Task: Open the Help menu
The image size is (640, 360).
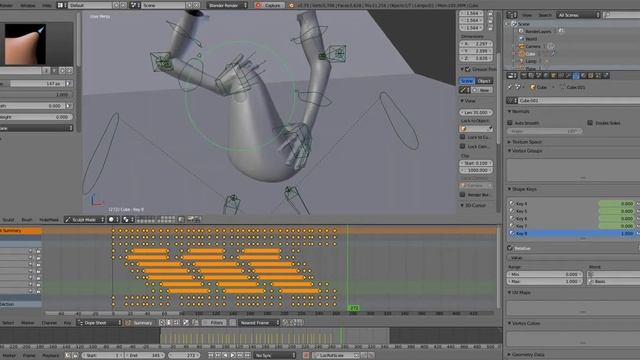Action: point(47,6)
